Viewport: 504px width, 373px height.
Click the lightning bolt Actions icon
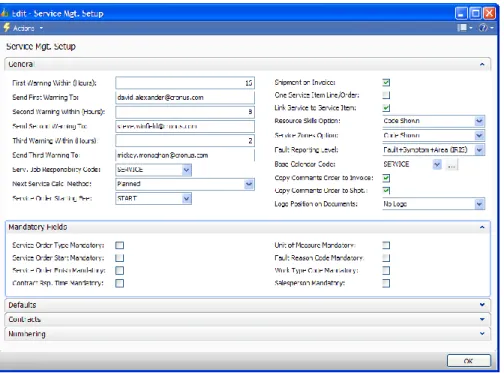[6, 28]
